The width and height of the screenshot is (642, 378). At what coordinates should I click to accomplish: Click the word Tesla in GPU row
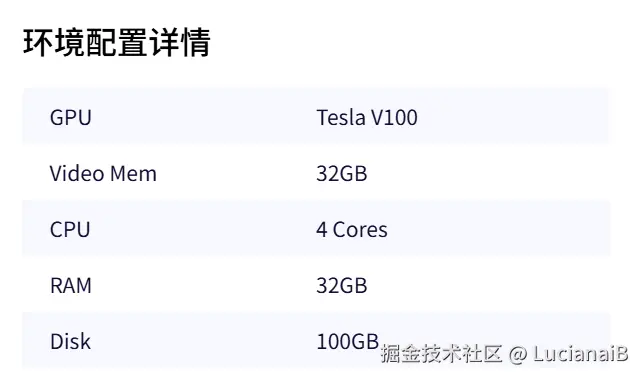(341, 118)
